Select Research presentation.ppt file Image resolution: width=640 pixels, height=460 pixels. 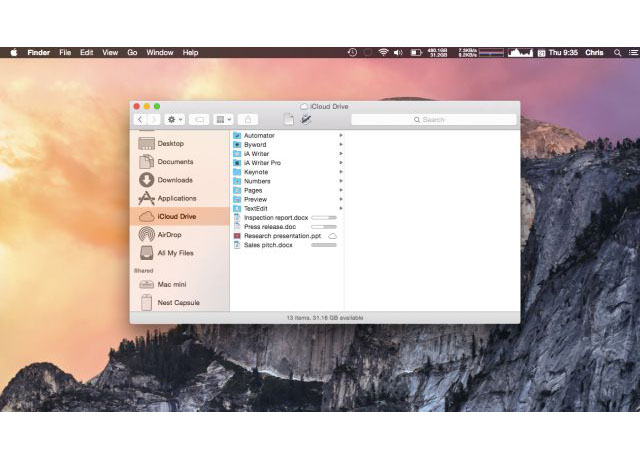(288, 236)
